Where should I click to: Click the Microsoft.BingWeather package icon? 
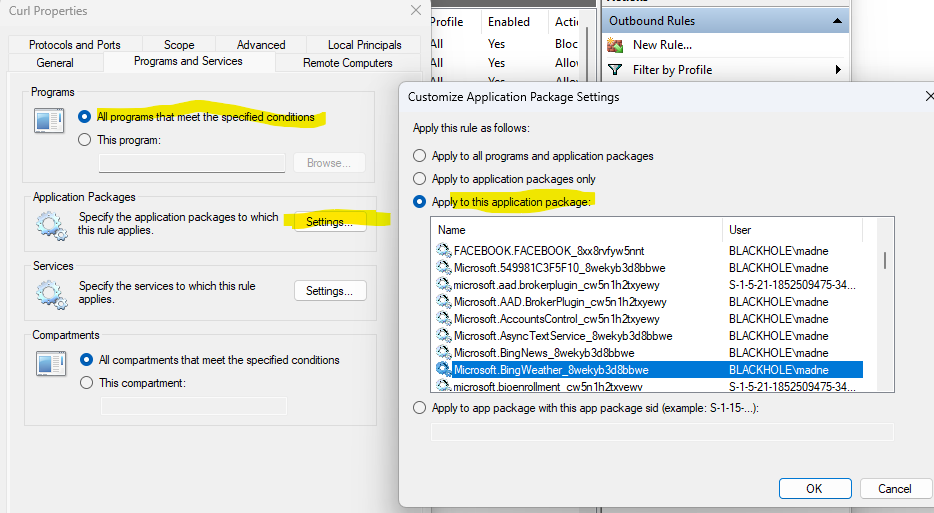point(443,369)
